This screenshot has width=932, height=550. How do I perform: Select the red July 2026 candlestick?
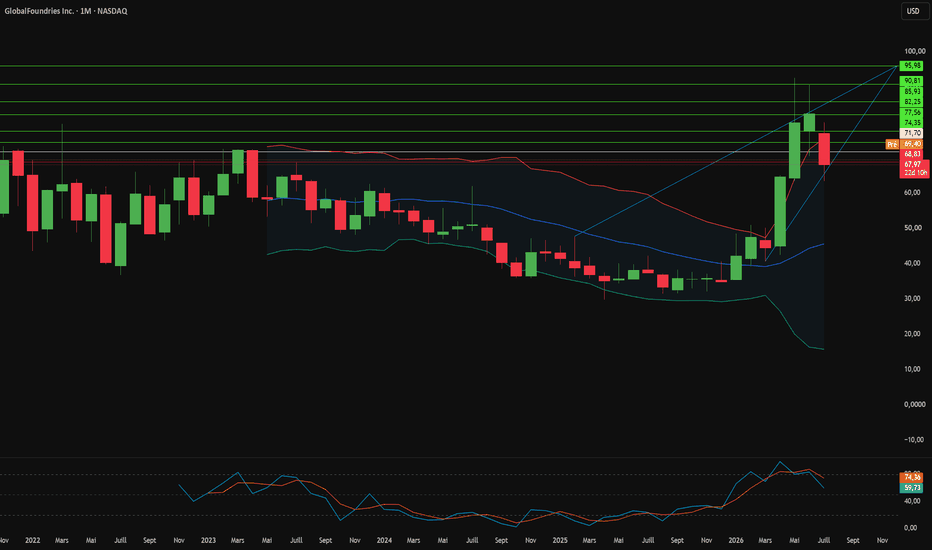coord(824,149)
